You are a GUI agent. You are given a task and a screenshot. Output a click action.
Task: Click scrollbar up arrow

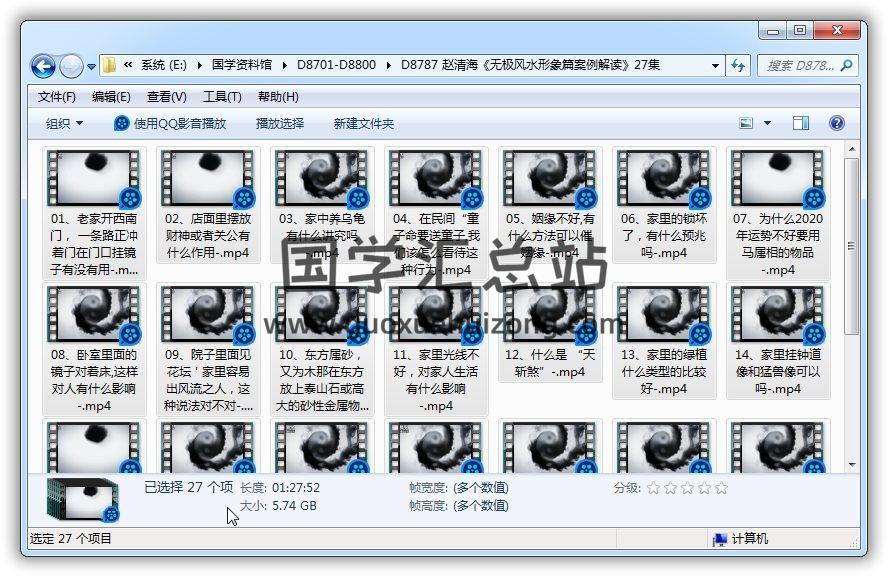(x=851, y=149)
